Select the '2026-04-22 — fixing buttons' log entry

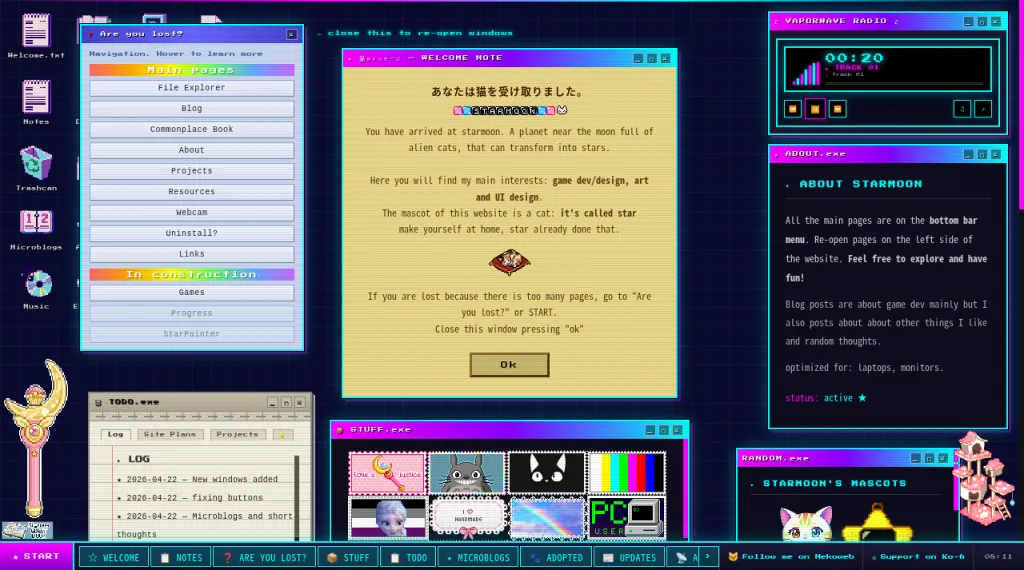pyautogui.click(x=195, y=498)
